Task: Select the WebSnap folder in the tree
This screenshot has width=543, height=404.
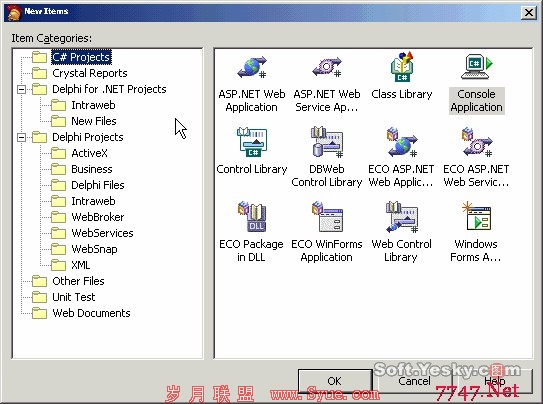Action: coord(94,249)
